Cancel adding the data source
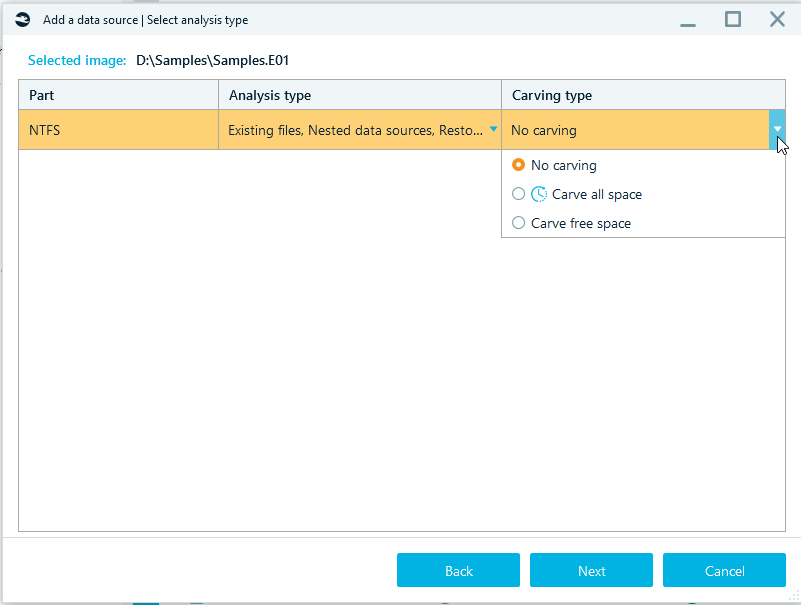This screenshot has width=801, height=605. point(724,570)
